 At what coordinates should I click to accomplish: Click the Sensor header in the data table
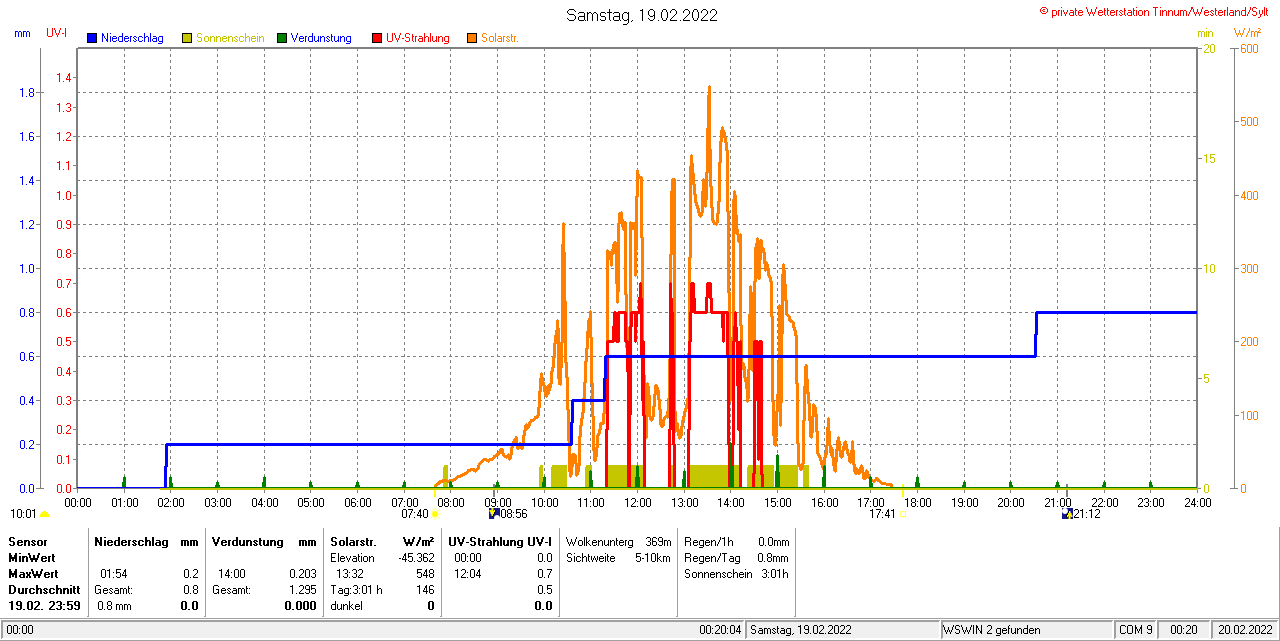click(x=28, y=541)
